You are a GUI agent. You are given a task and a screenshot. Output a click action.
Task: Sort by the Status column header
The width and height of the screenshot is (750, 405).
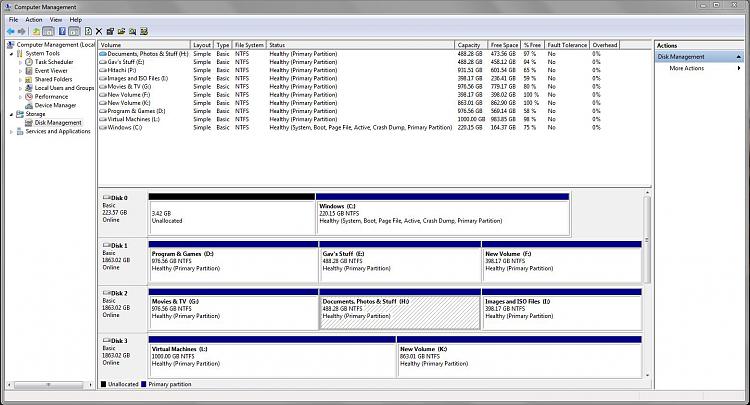[x=360, y=45]
